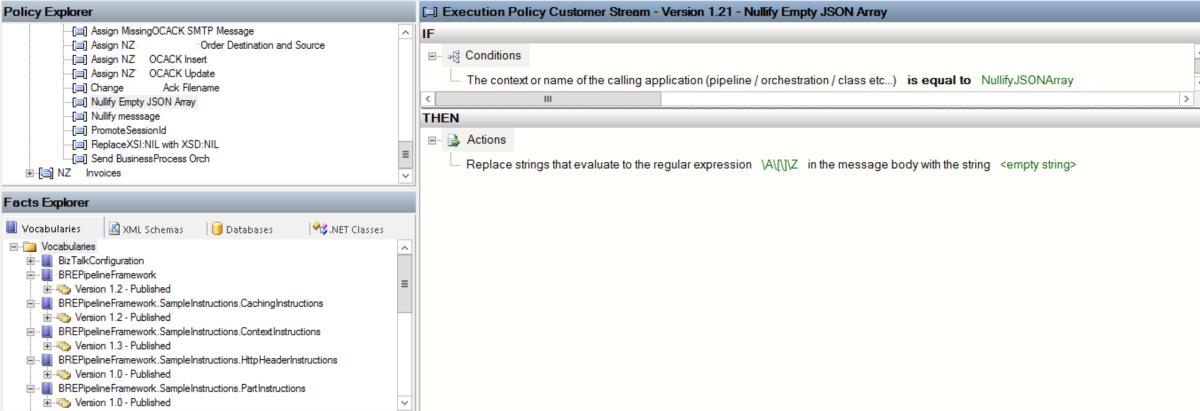Click the <empty string> replacement value
This screenshot has width=1200, height=411.
(x=1038, y=164)
